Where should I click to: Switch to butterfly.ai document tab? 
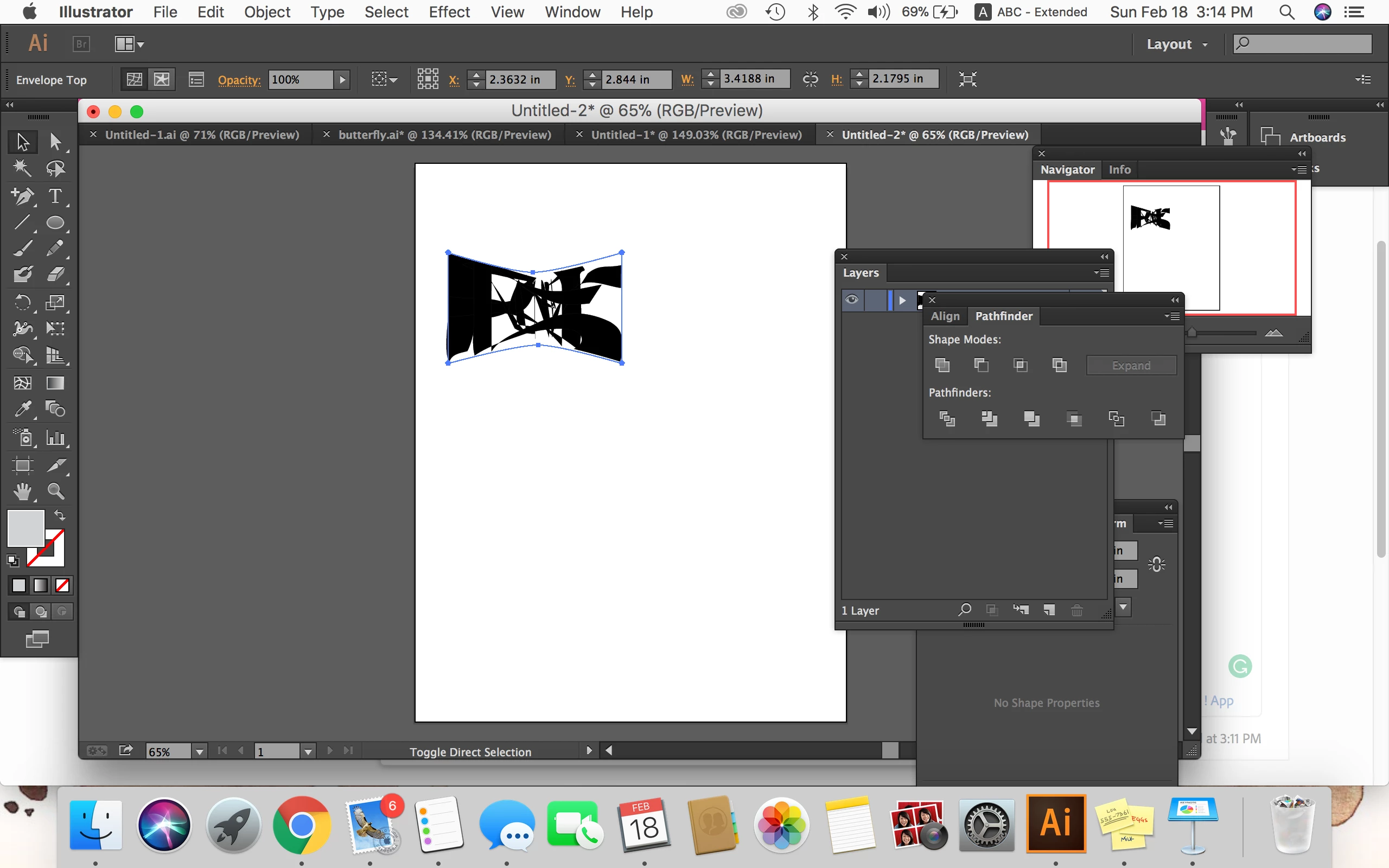(x=444, y=135)
